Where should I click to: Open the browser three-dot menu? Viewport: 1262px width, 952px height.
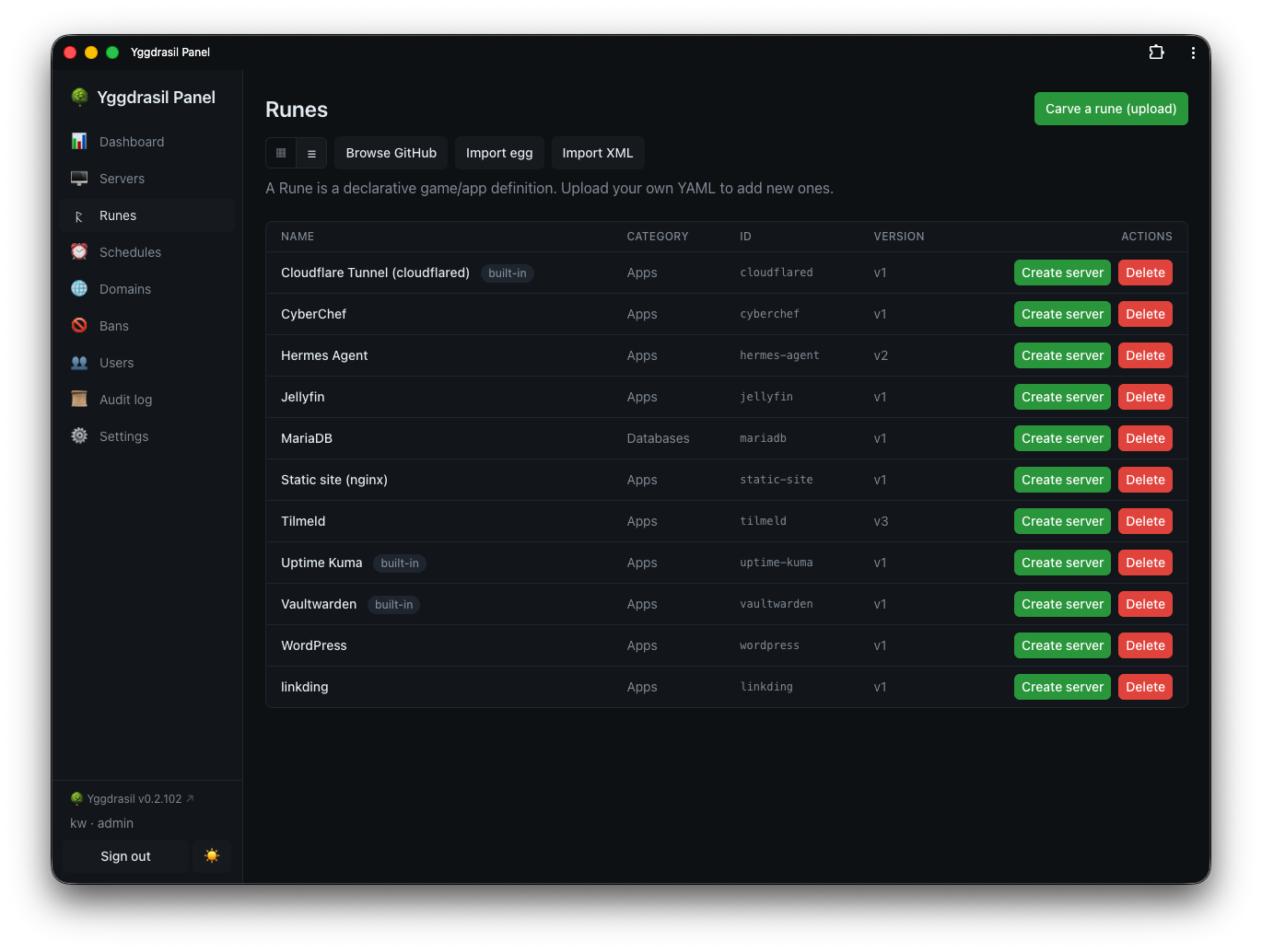click(x=1193, y=52)
